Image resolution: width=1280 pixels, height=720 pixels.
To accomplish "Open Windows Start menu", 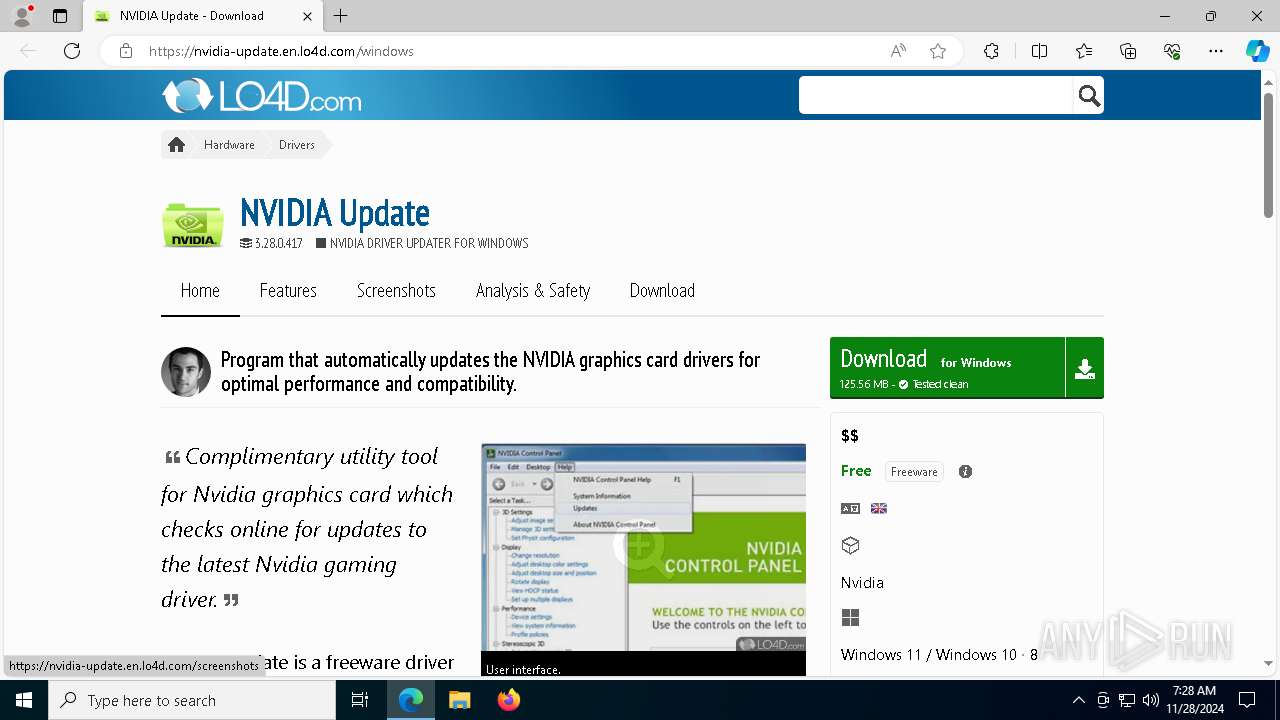I will coord(24,700).
